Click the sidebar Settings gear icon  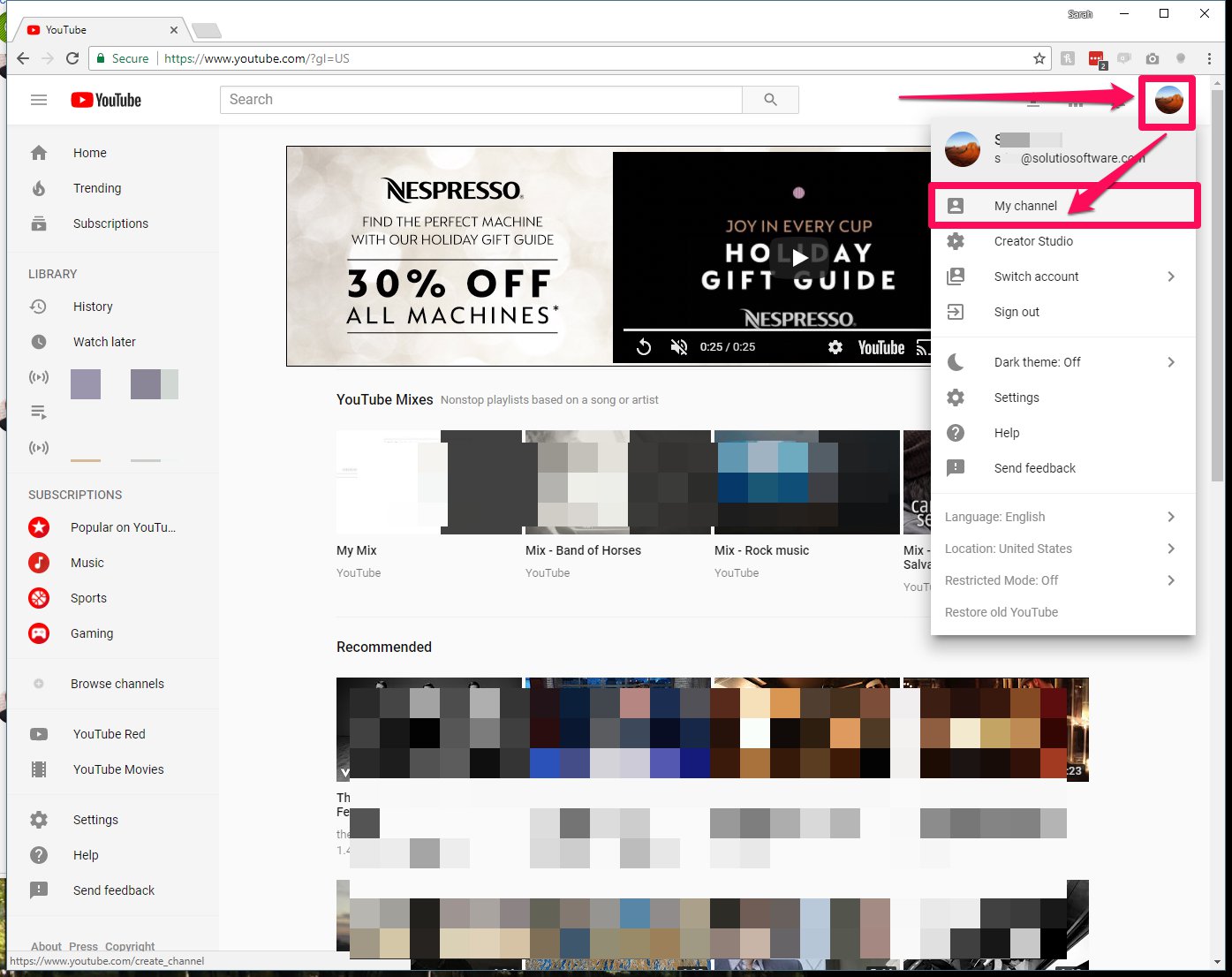(39, 820)
